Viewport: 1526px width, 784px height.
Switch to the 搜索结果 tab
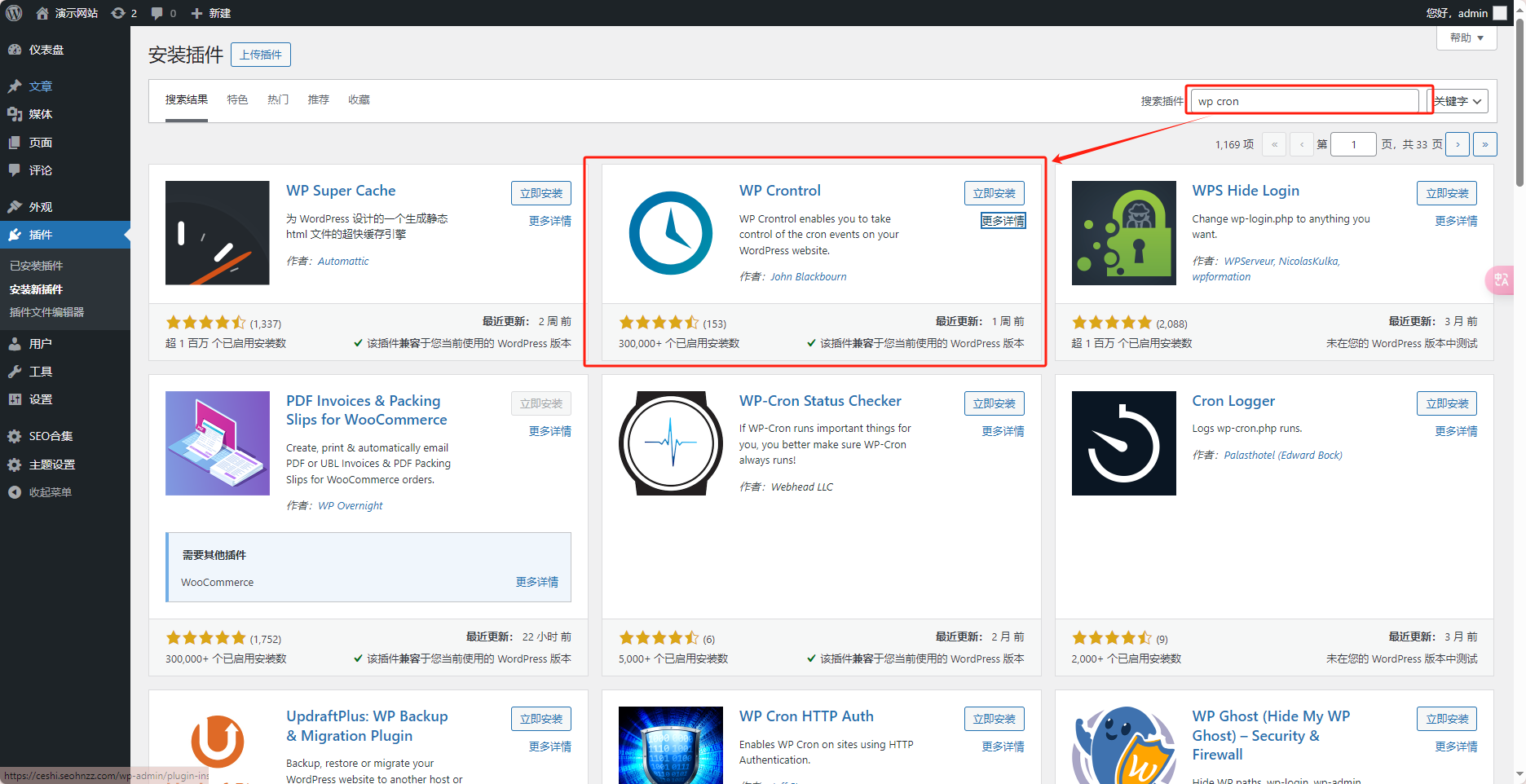pos(187,99)
